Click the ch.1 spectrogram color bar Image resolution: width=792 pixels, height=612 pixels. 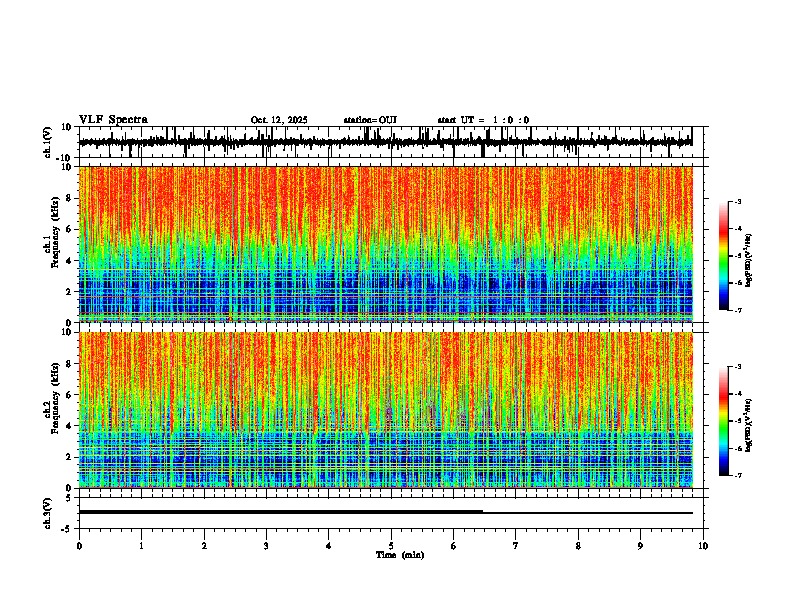724,256
